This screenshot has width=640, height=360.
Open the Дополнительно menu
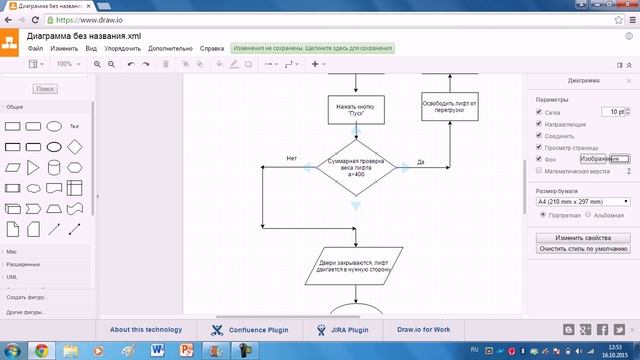click(170, 49)
